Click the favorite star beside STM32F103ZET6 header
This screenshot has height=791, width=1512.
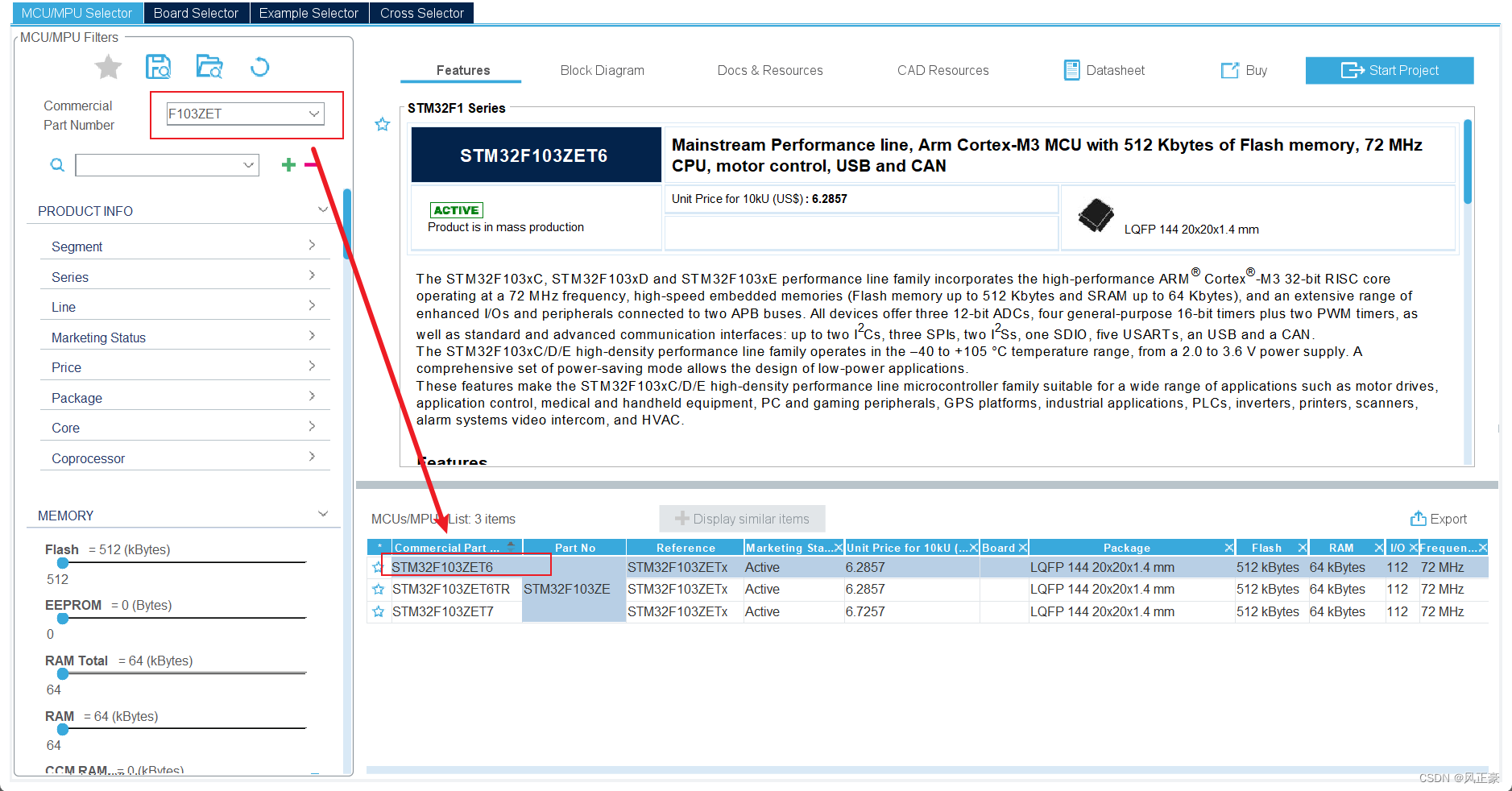pyautogui.click(x=383, y=124)
